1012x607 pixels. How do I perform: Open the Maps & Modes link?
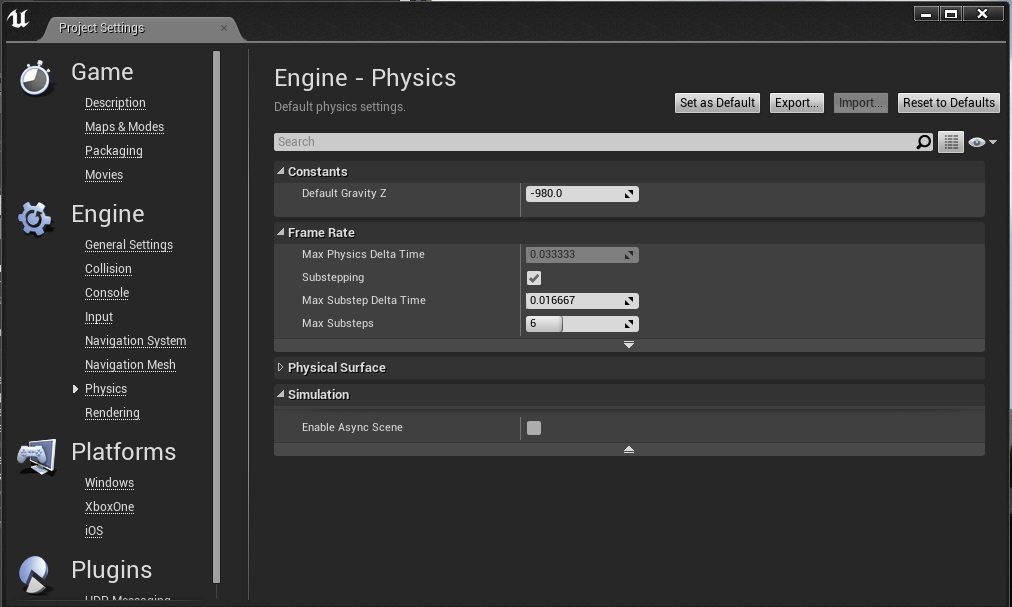124,126
